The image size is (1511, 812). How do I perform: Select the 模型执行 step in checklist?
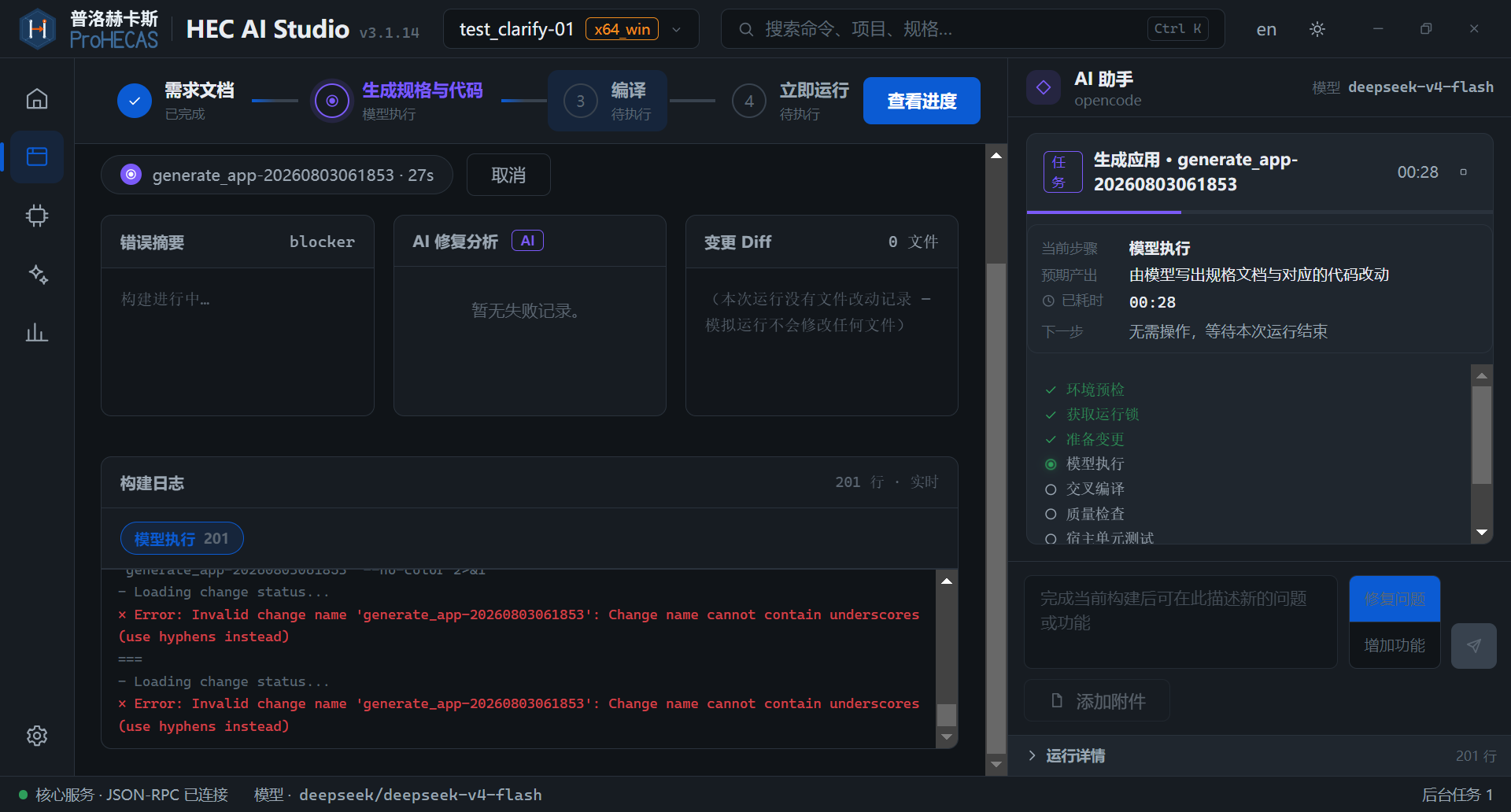(1084, 464)
